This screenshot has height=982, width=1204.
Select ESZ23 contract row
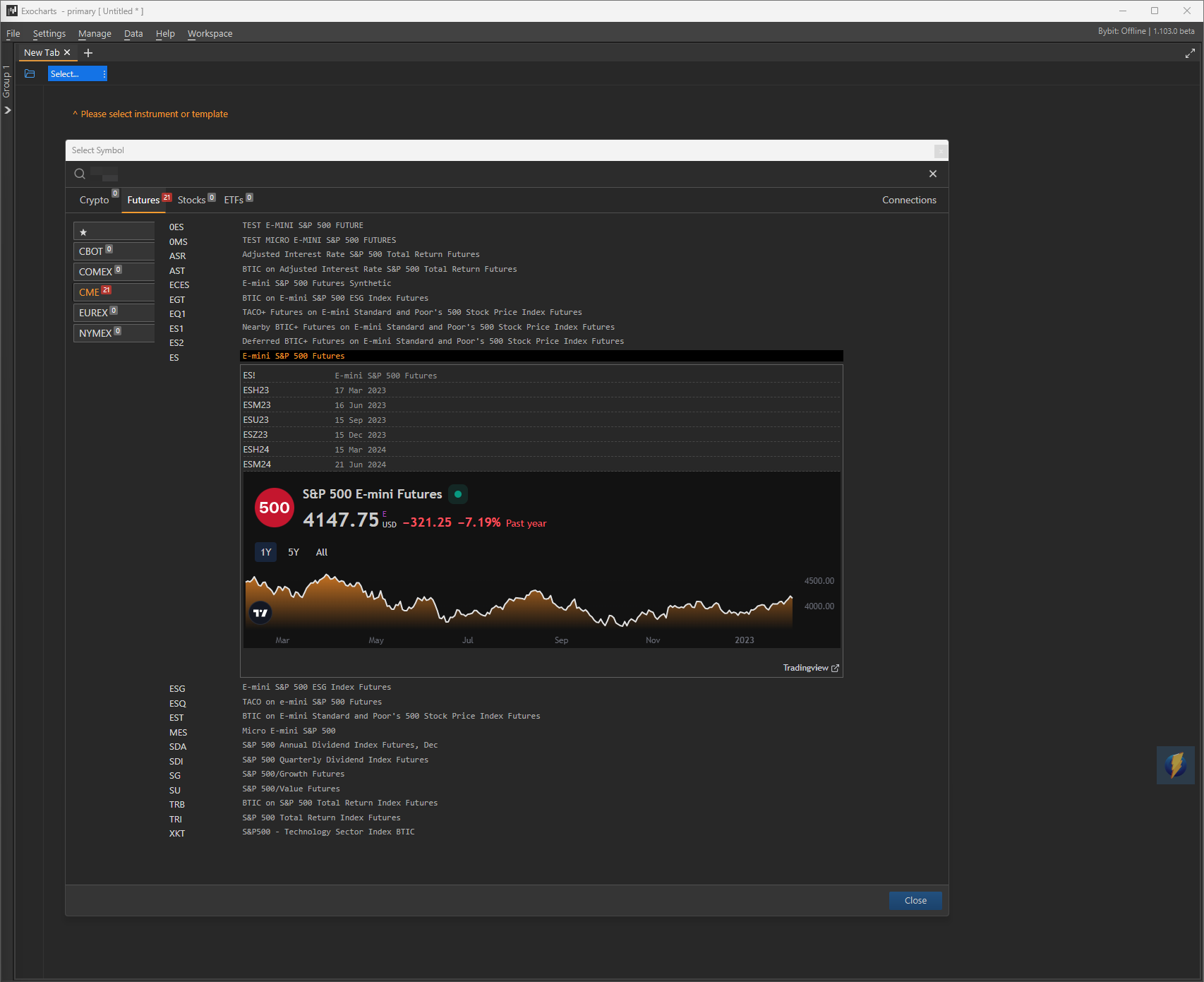[541, 435]
